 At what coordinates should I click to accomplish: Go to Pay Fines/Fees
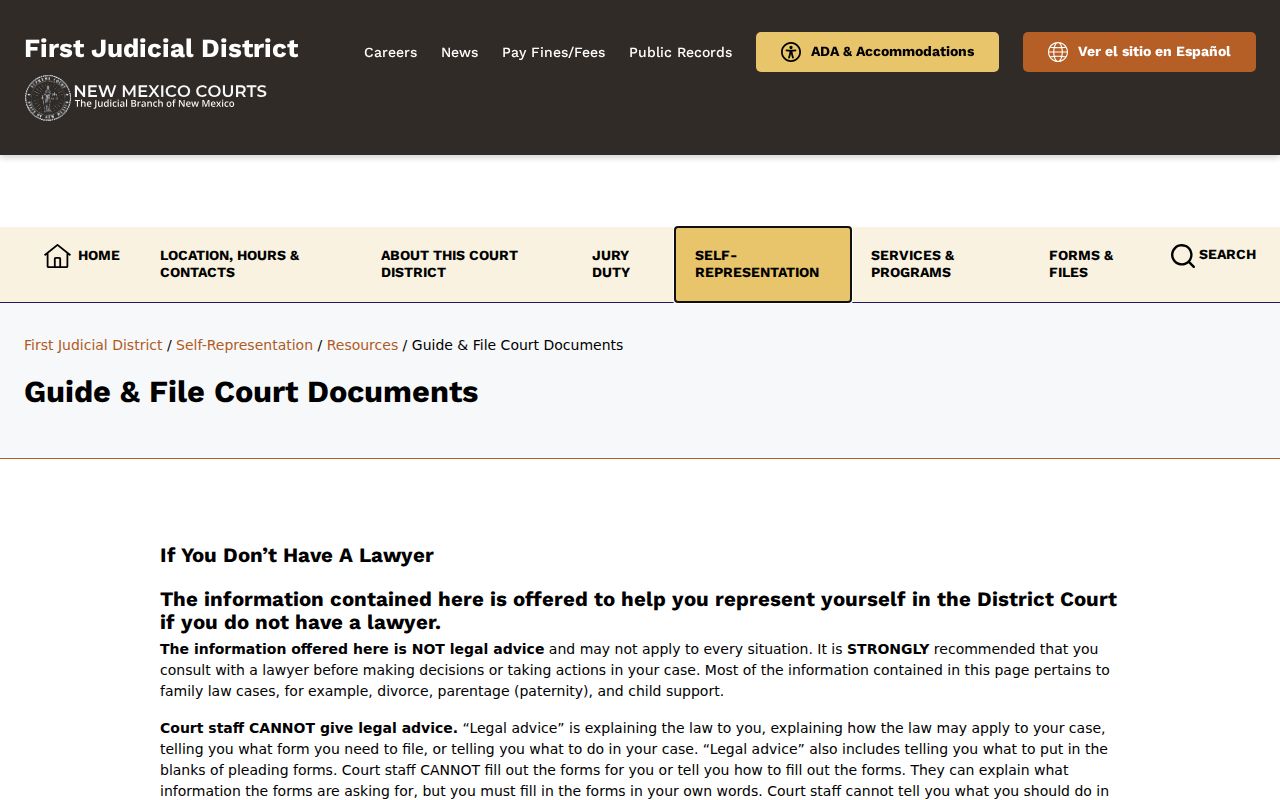click(x=553, y=52)
